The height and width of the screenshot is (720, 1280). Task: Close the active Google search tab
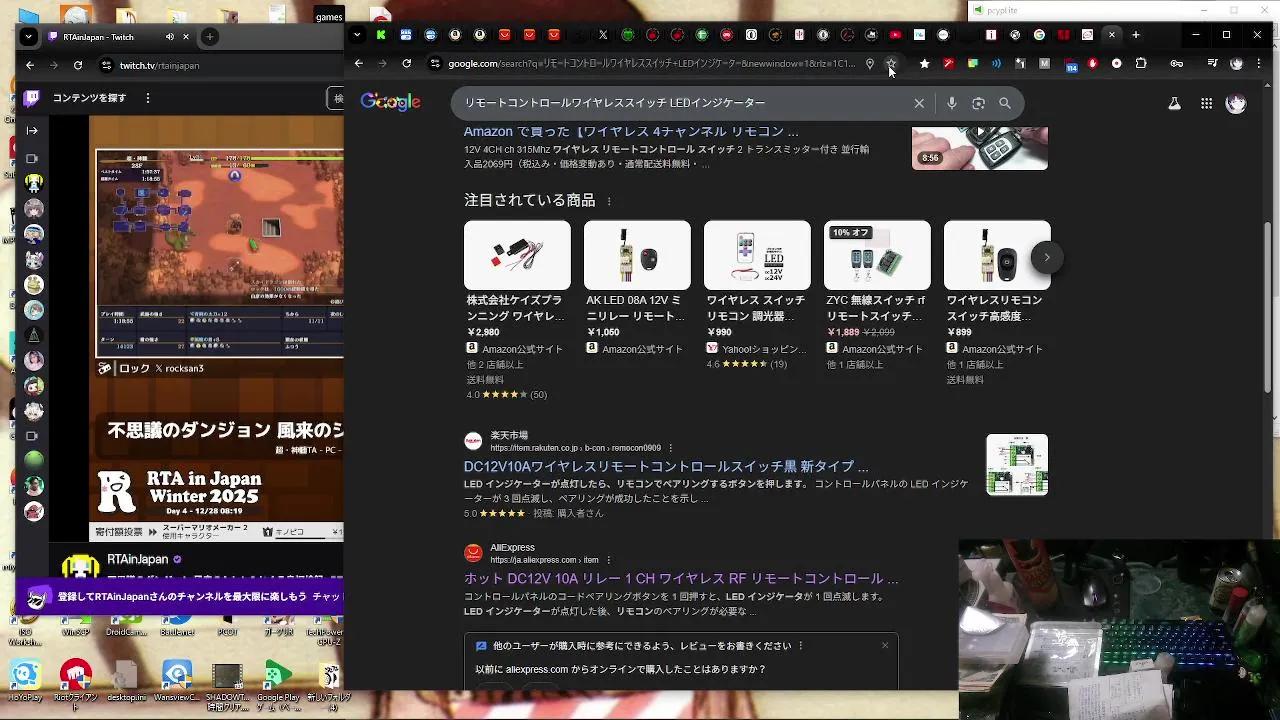(1111, 35)
